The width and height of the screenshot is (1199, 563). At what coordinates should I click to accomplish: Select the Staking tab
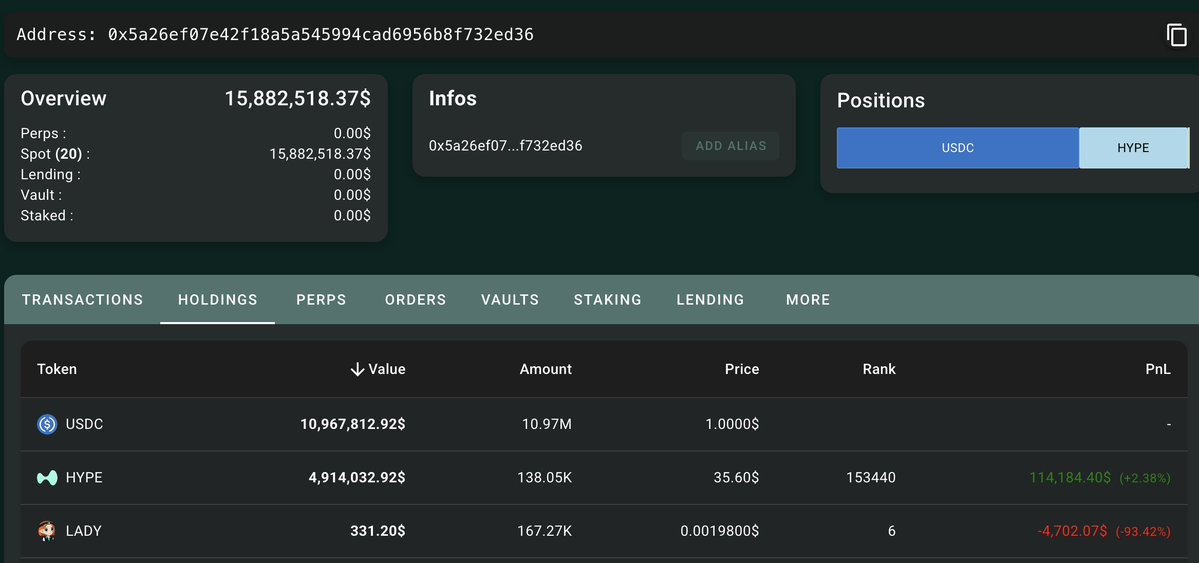point(608,300)
